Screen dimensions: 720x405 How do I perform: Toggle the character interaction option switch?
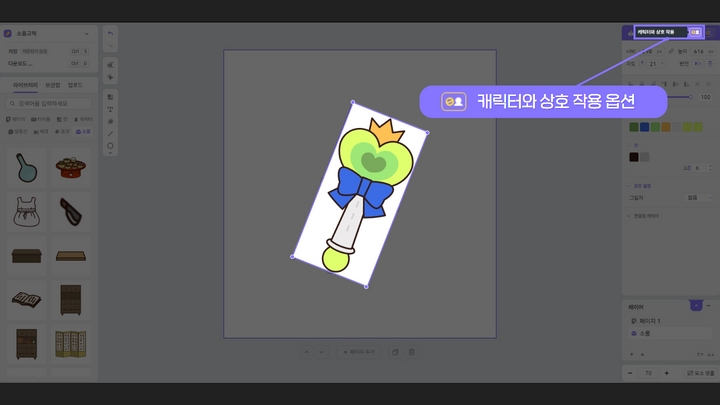[695, 32]
